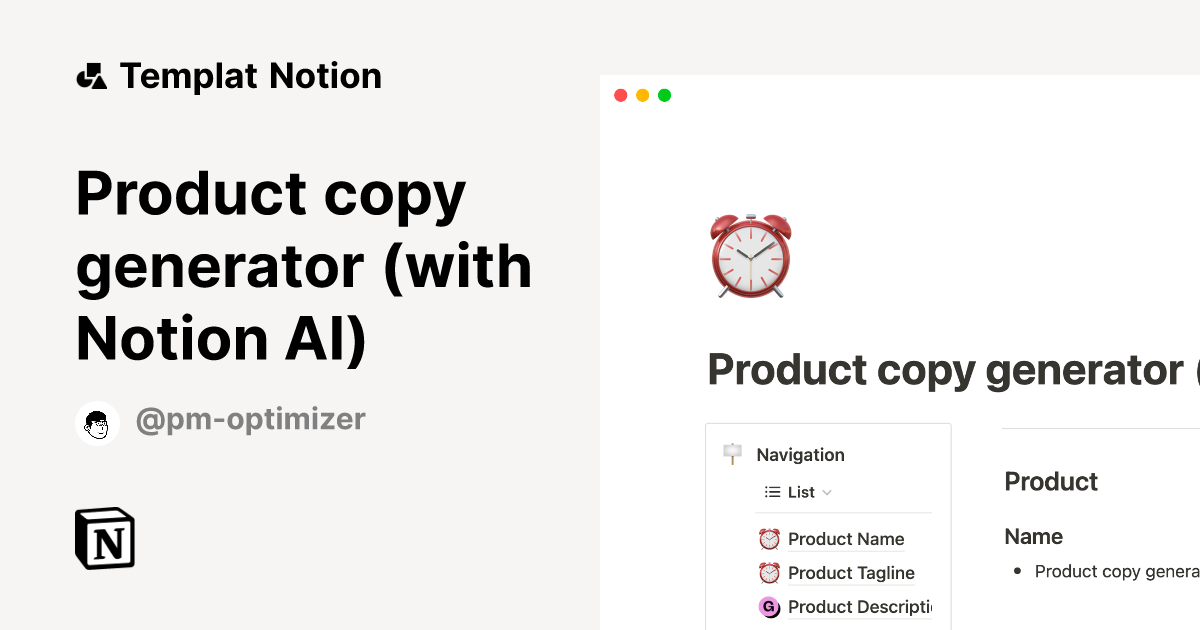This screenshot has height=630, width=1200.
Task: Select the List view icon with three lines
Action: 770,492
